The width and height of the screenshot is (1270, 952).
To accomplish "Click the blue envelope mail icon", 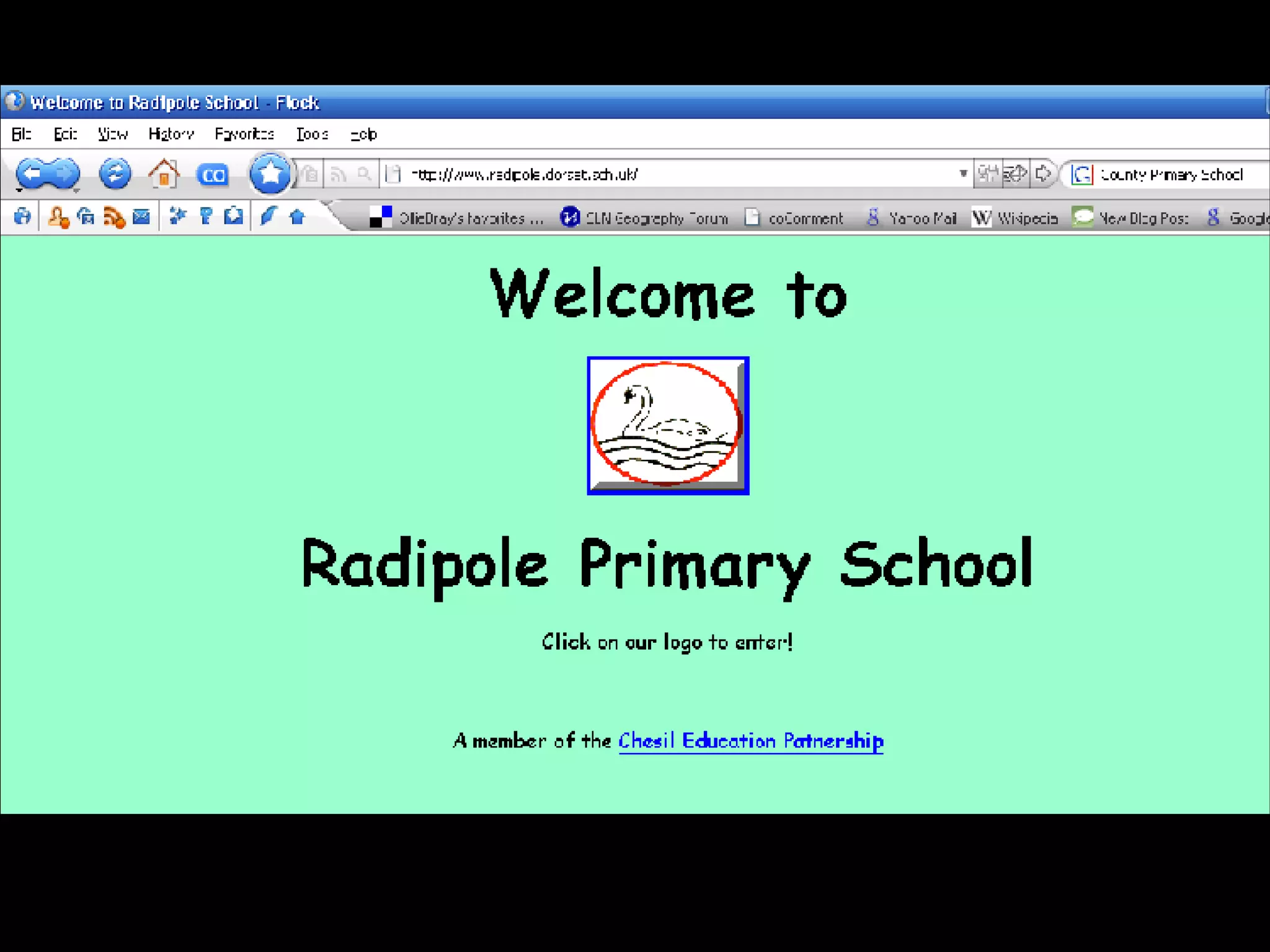I will (141, 216).
